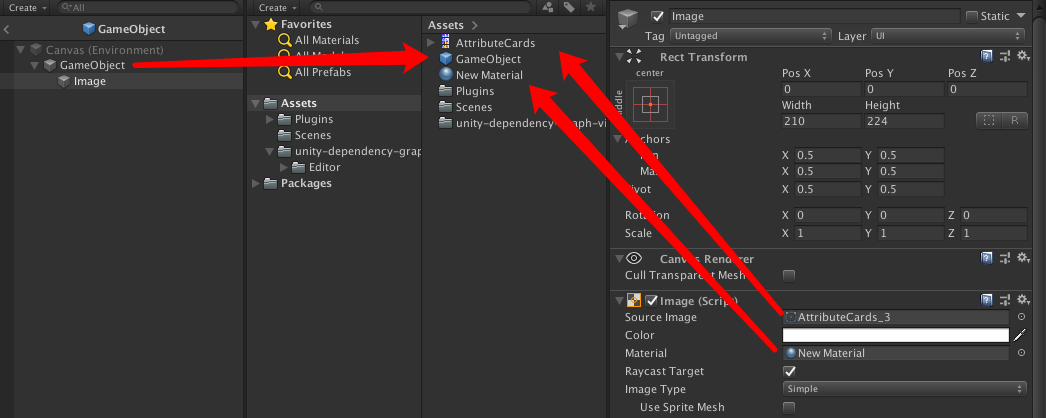Select Scenes in the Project folder tree
The height and width of the screenshot is (418, 1046).
pyautogui.click(x=313, y=135)
